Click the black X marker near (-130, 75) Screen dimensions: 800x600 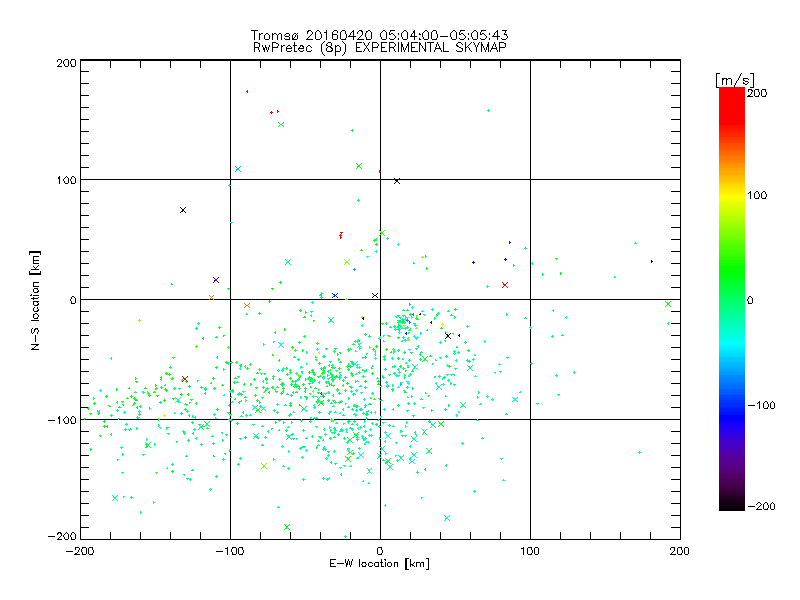click(x=183, y=210)
